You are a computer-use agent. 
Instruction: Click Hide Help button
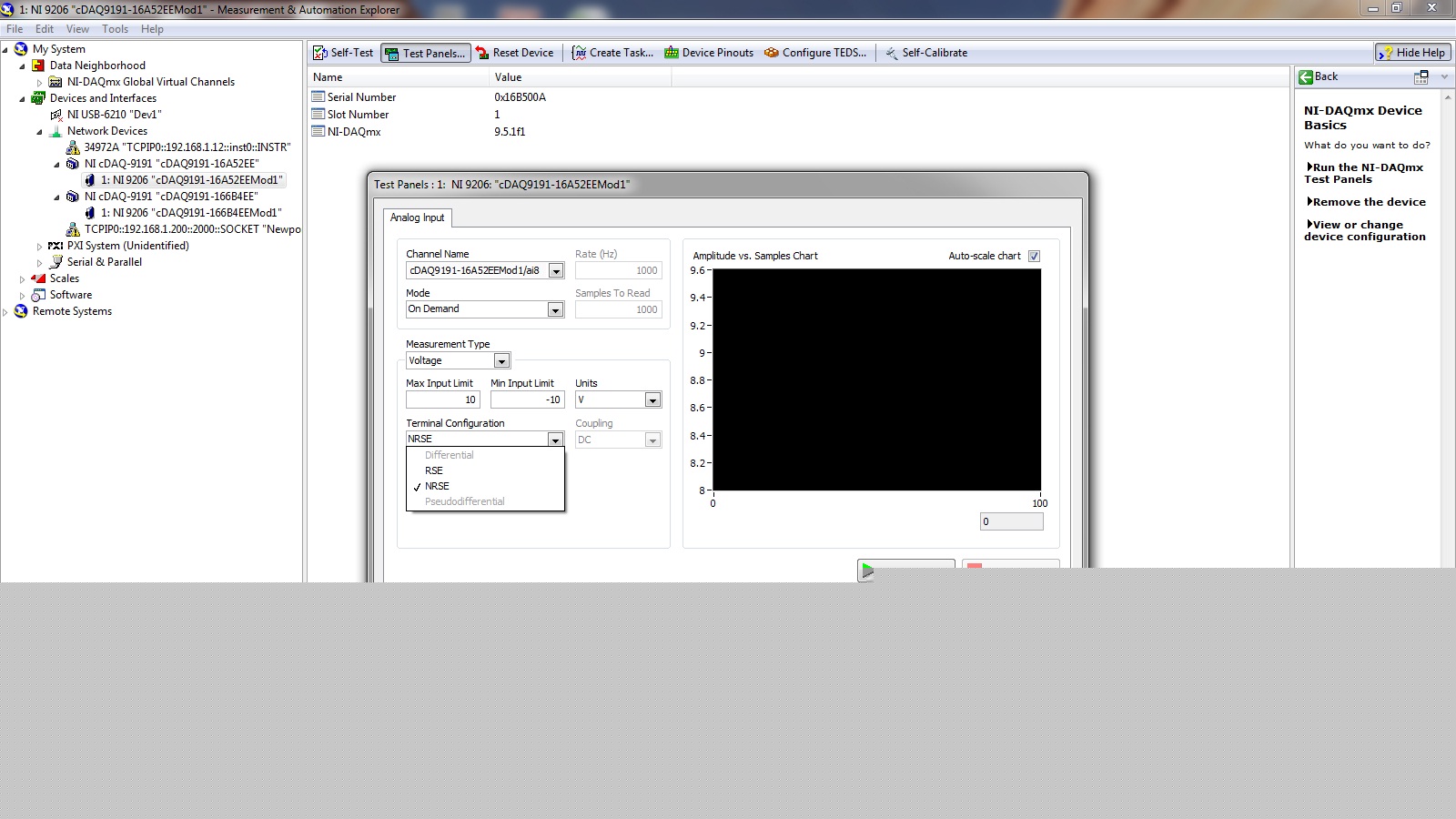tap(1412, 53)
